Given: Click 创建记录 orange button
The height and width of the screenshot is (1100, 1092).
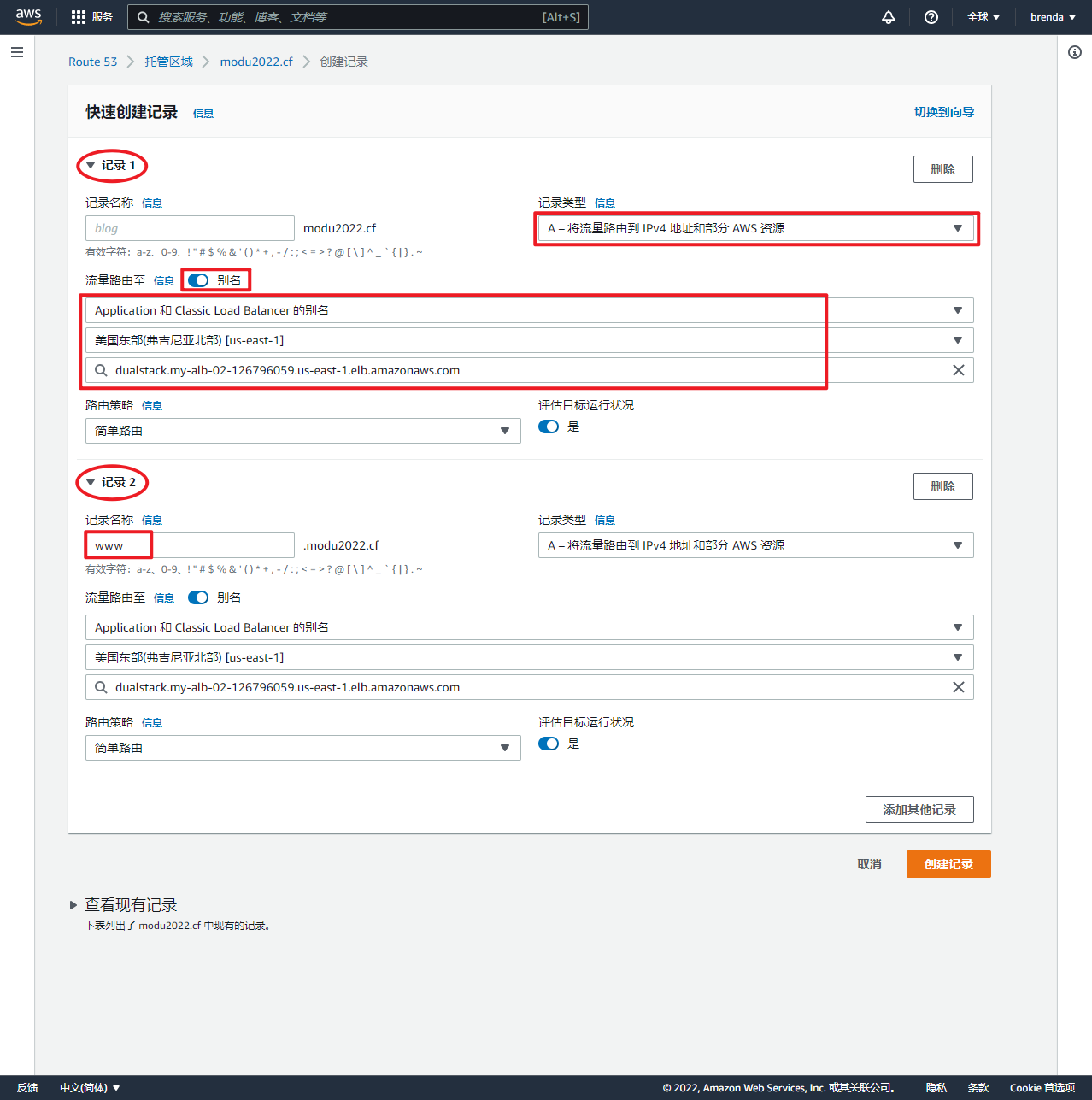Looking at the screenshot, I should (x=948, y=864).
